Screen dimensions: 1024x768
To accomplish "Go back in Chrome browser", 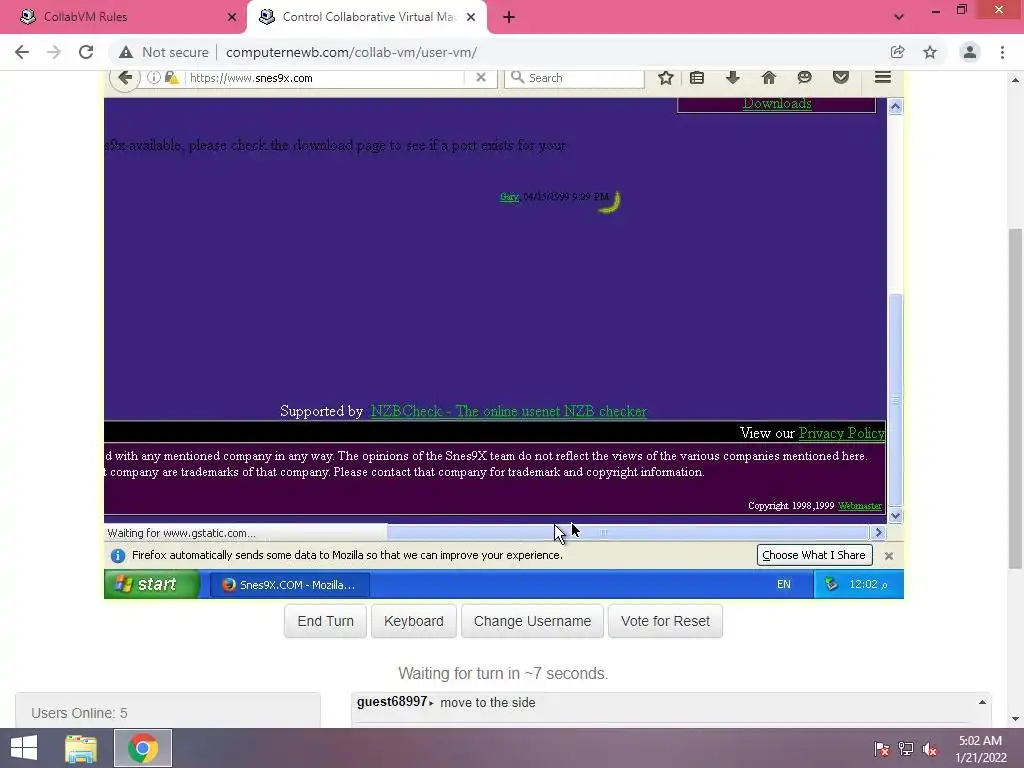I will pos(22,52).
